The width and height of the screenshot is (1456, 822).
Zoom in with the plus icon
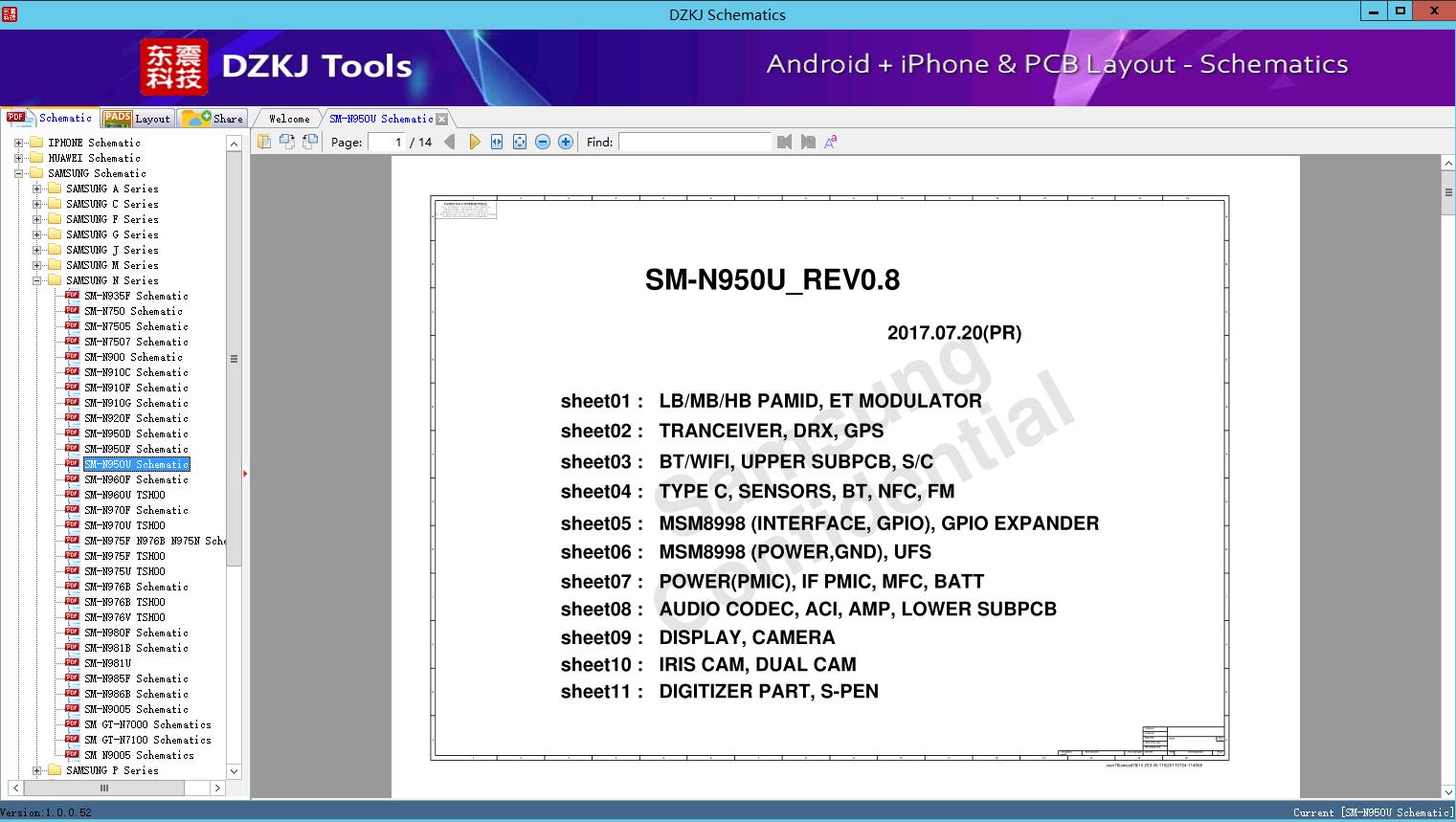(x=566, y=142)
